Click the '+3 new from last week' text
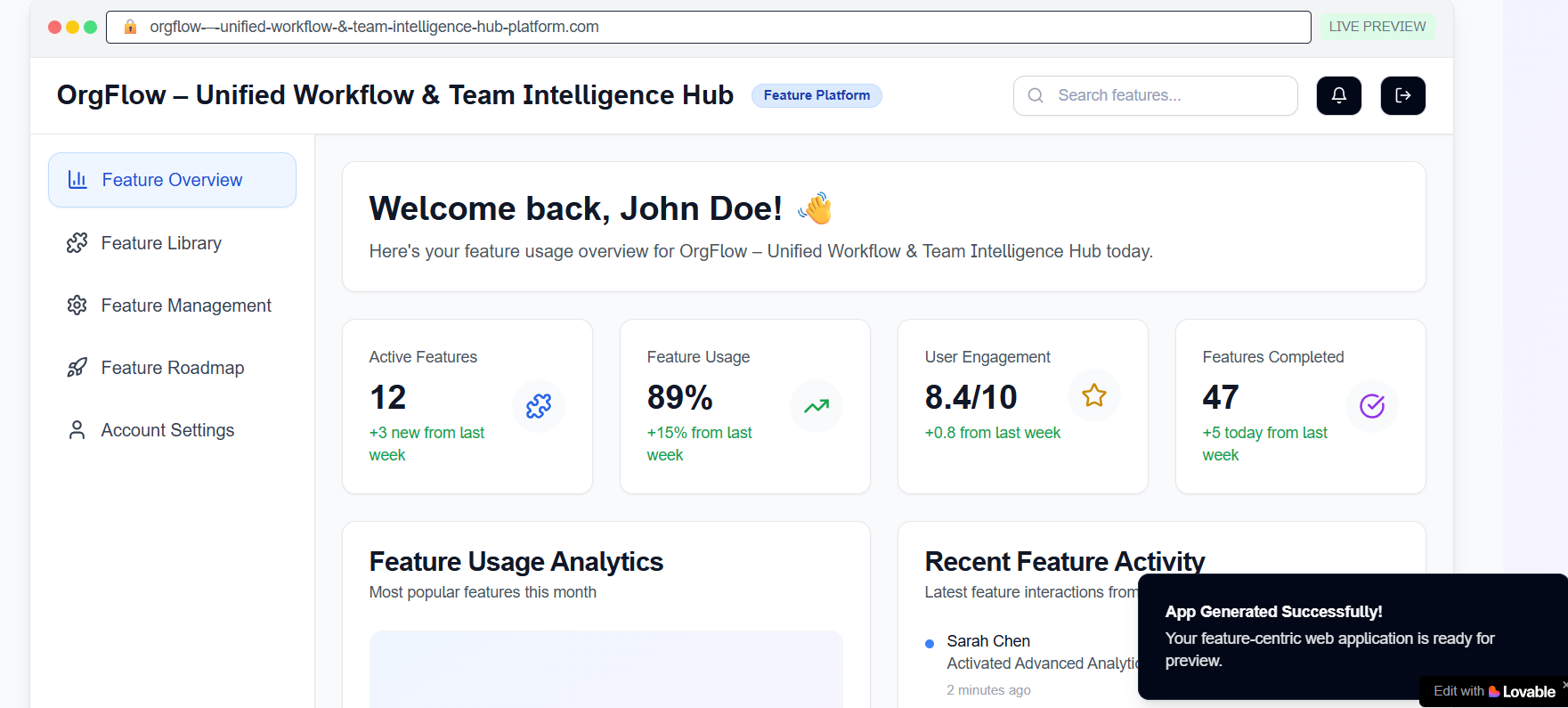The image size is (1568, 708). tap(427, 444)
